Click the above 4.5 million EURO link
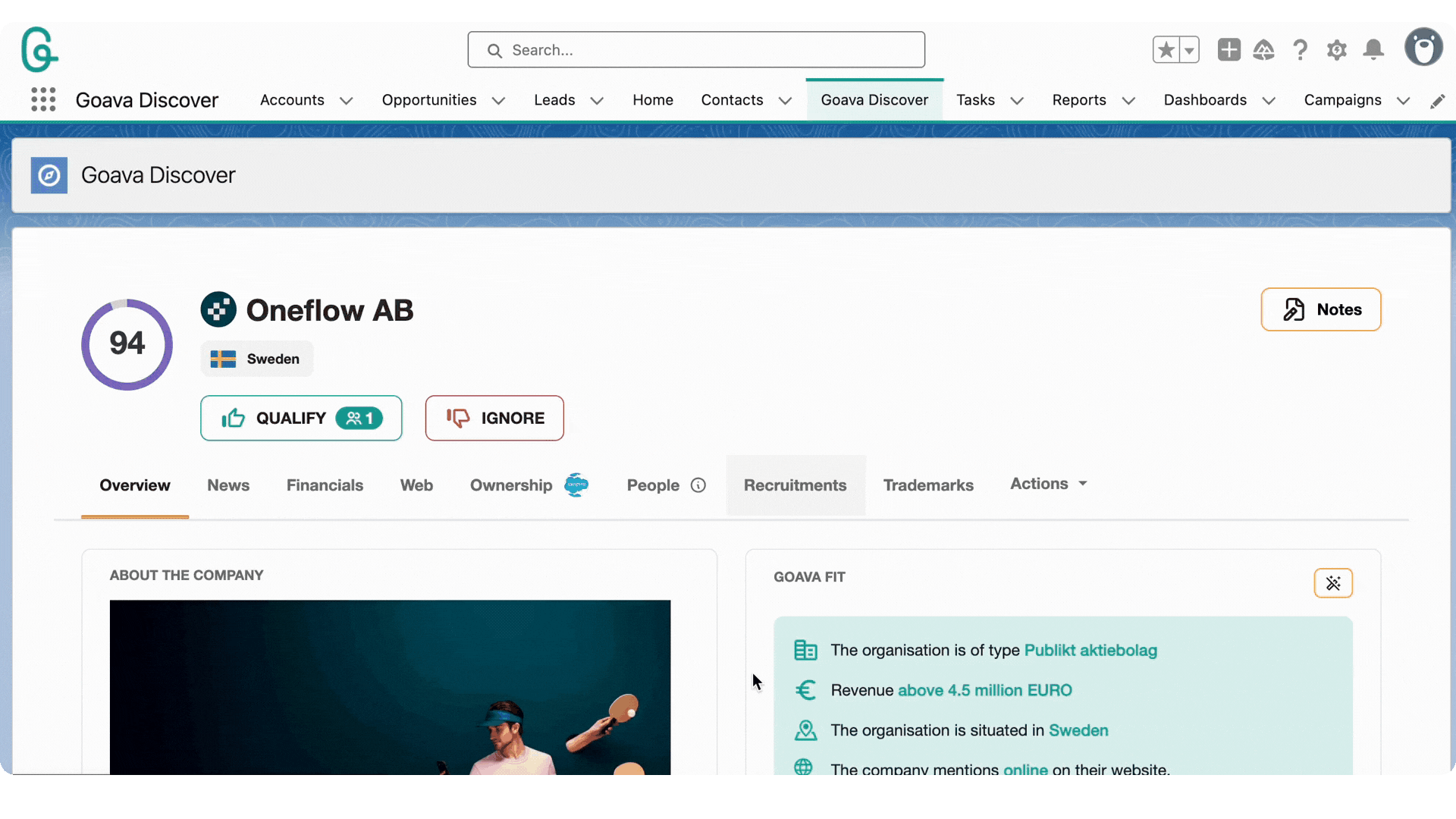 click(984, 690)
